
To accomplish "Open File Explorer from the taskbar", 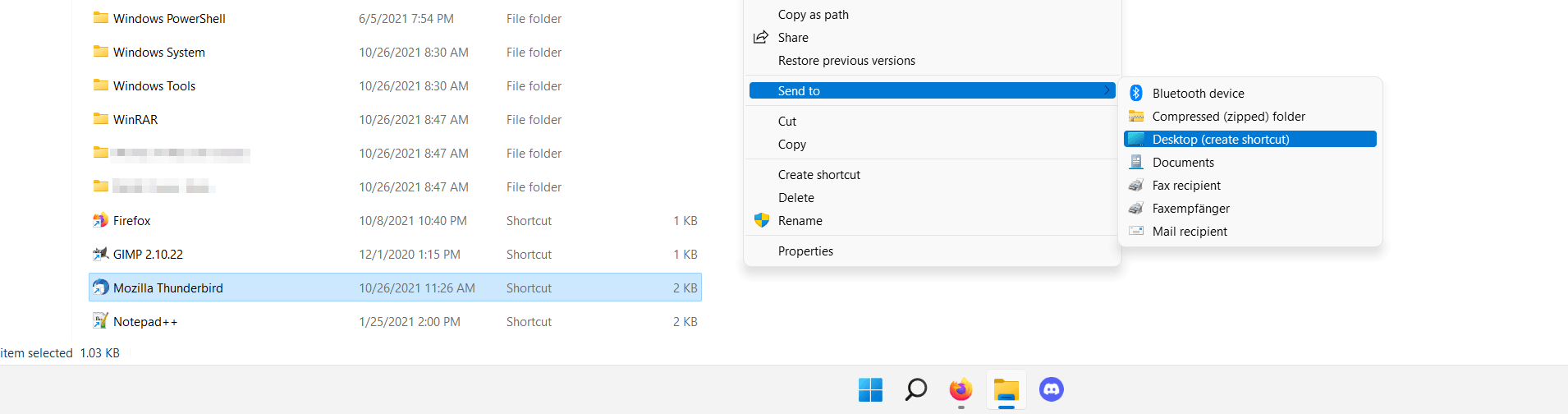I will pyautogui.click(x=1006, y=389).
